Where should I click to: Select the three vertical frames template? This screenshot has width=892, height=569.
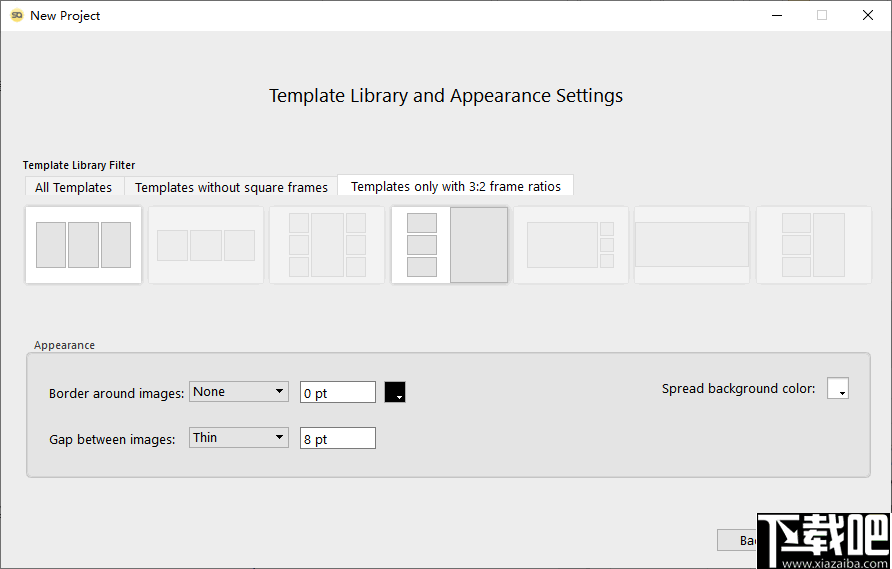(83, 245)
